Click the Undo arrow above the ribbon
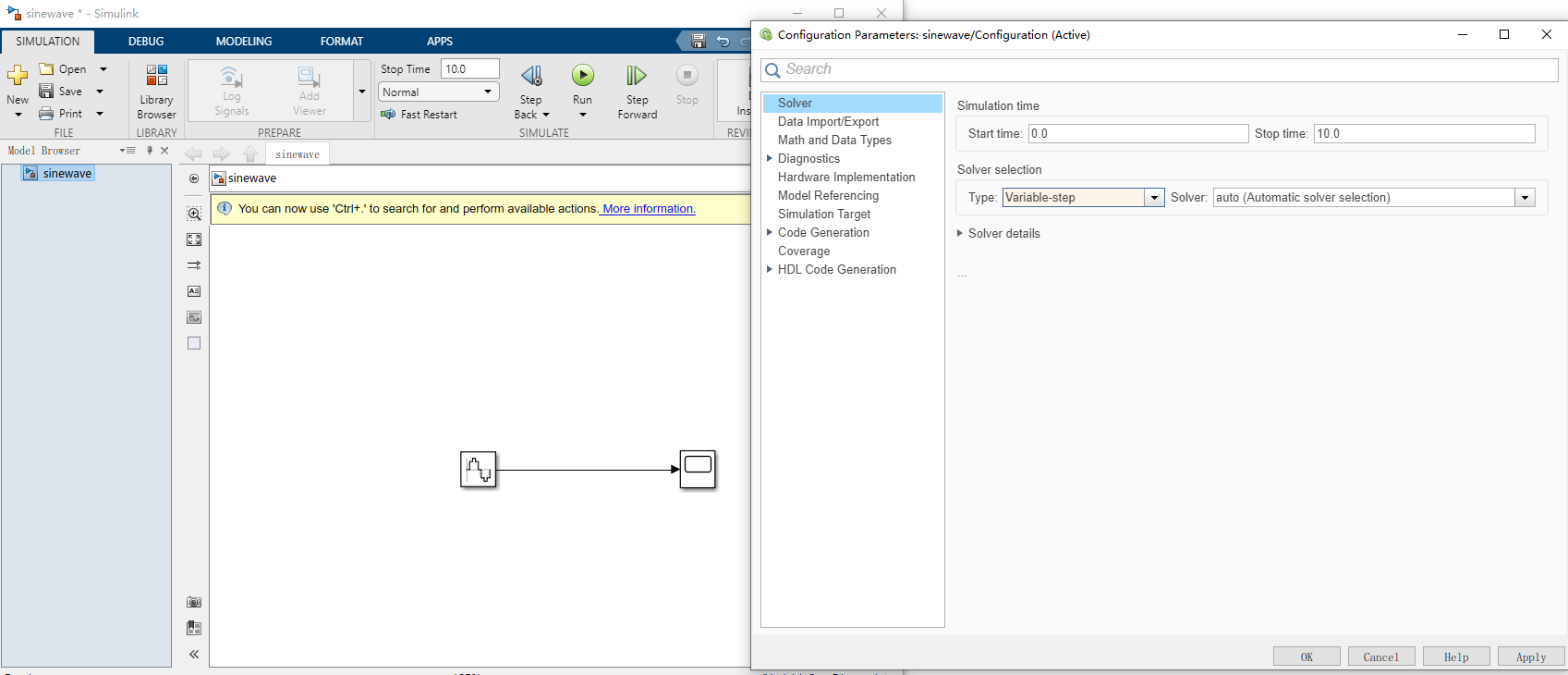The image size is (1568, 675). coord(723,42)
